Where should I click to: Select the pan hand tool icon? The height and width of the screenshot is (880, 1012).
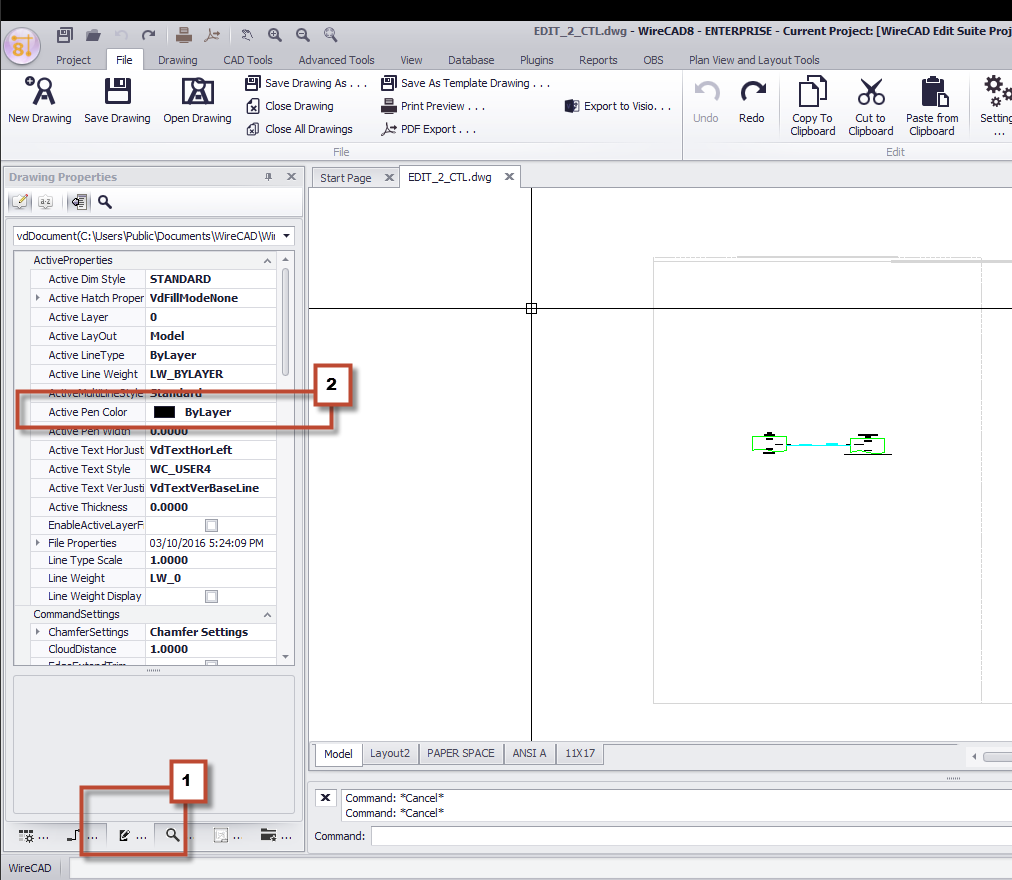(x=247, y=35)
